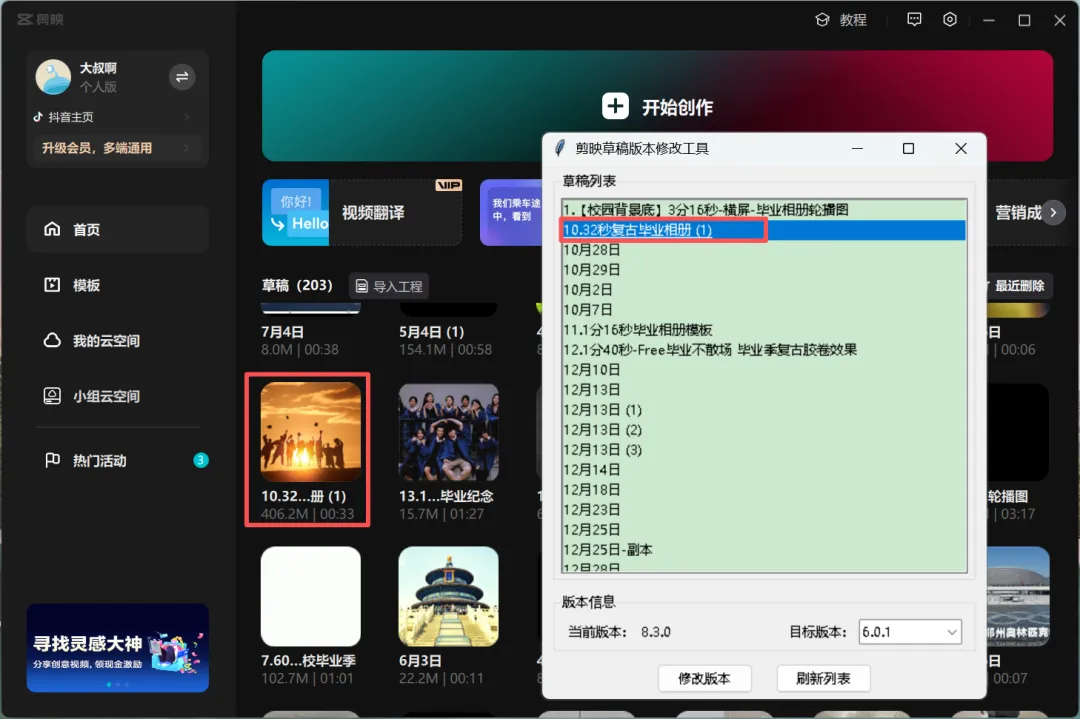Click the cloud icon for 我的云空间
The image size is (1080, 719).
pos(52,340)
